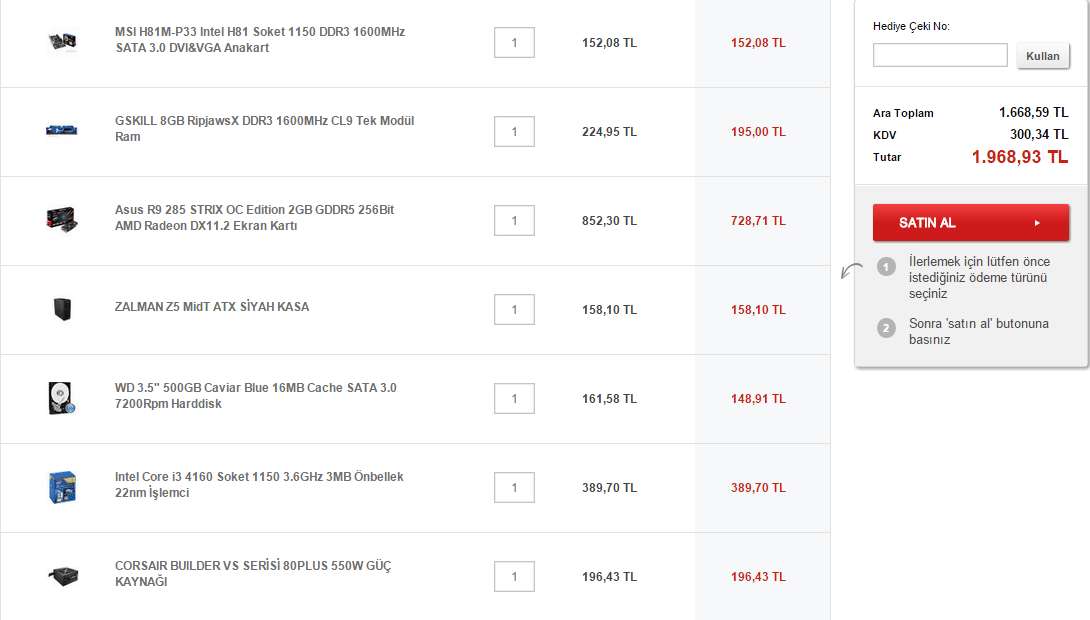Click the Kullan gift voucher button
The height and width of the screenshot is (620, 1090).
[1042, 56]
